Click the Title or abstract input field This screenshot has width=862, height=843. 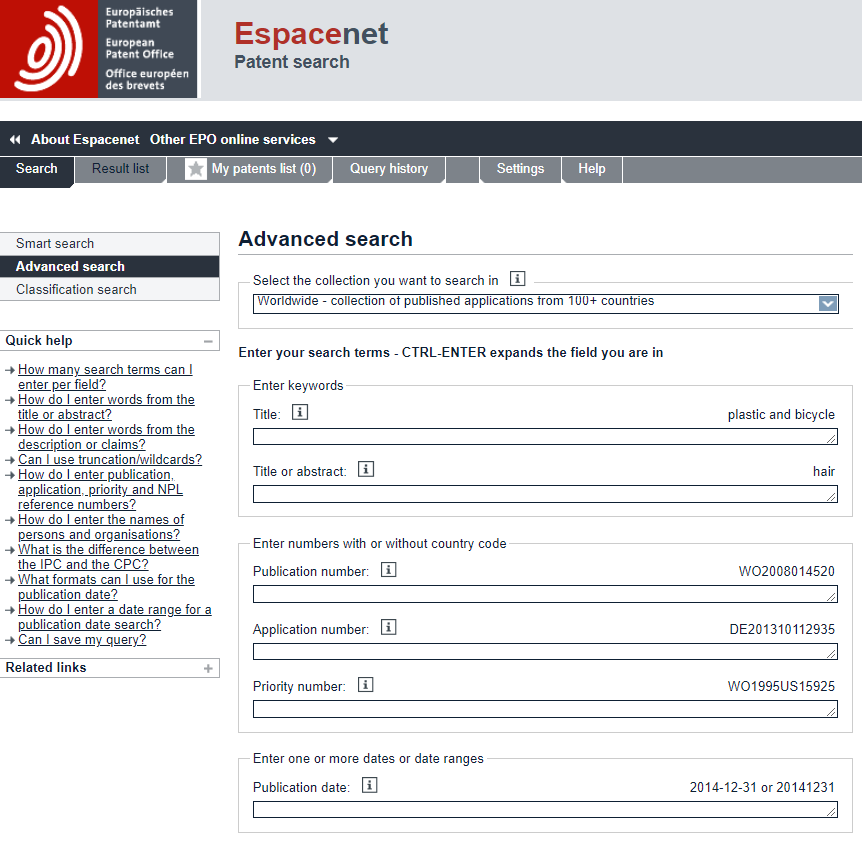545,494
